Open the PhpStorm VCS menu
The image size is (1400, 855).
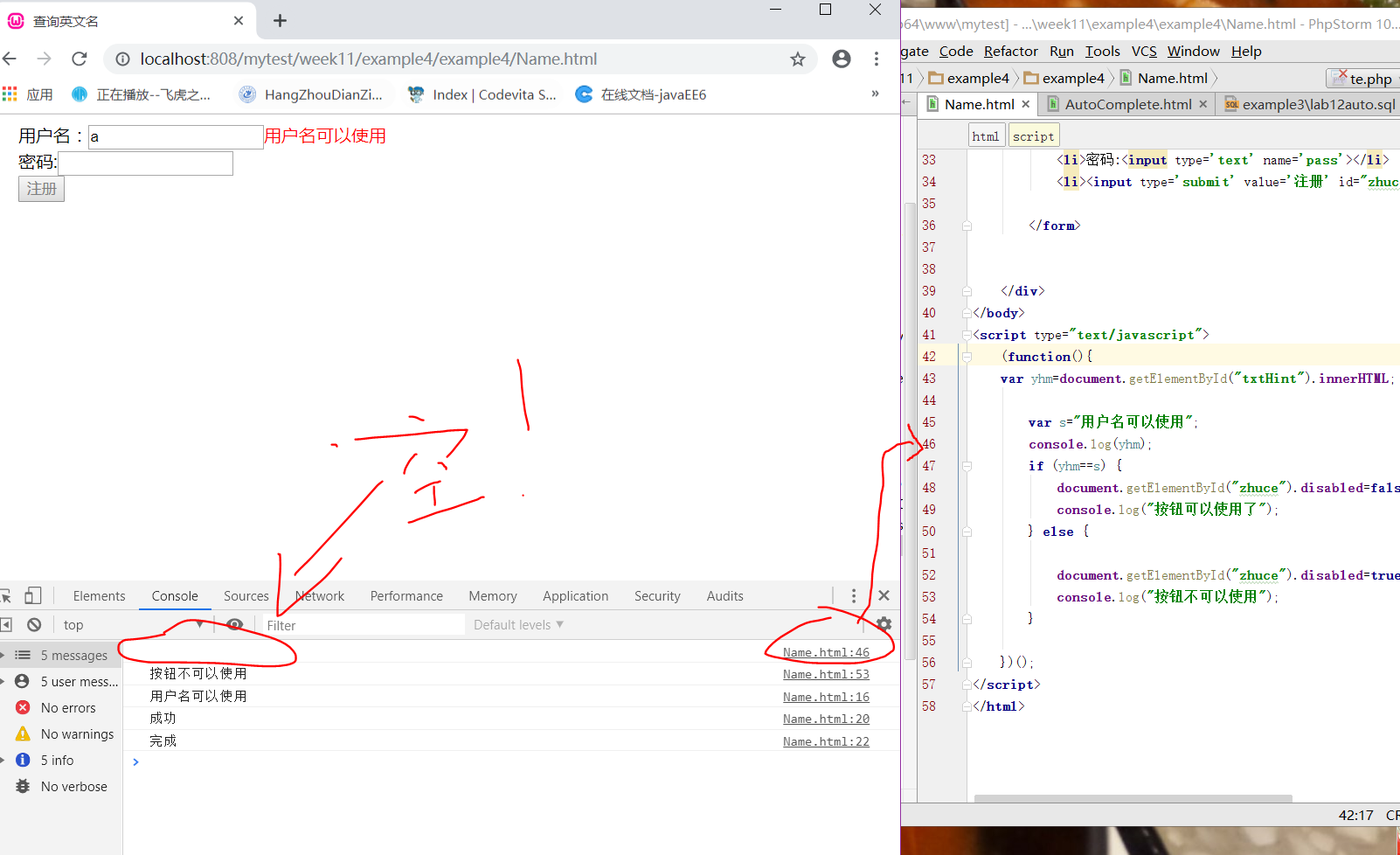pyautogui.click(x=1144, y=51)
